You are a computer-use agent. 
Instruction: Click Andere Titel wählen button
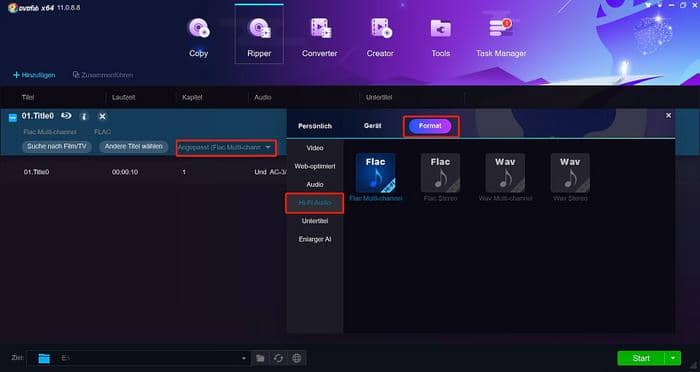point(133,146)
